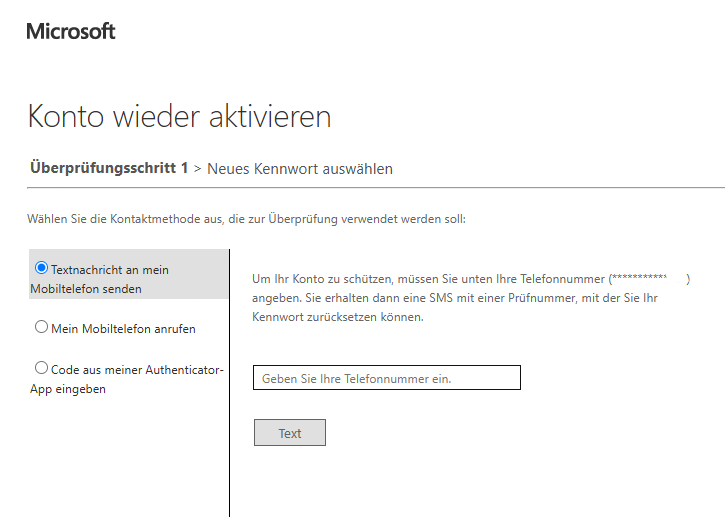Image resolution: width=725 pixels, height=527 pixels.
Task: Click the "Mein Mobiltelefon anrufen" label text
Action: [123, 329]
